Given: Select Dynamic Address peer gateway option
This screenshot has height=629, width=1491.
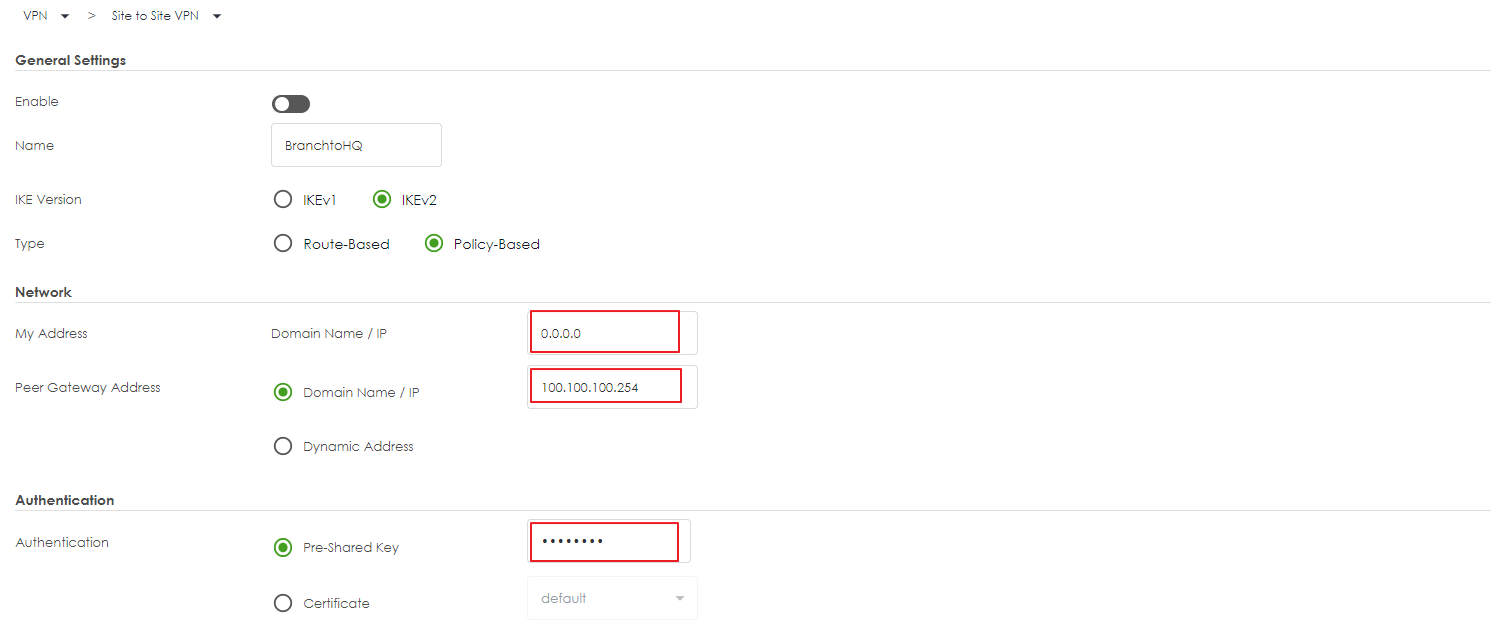Looking at the screenshot, I should pos(282,446).
